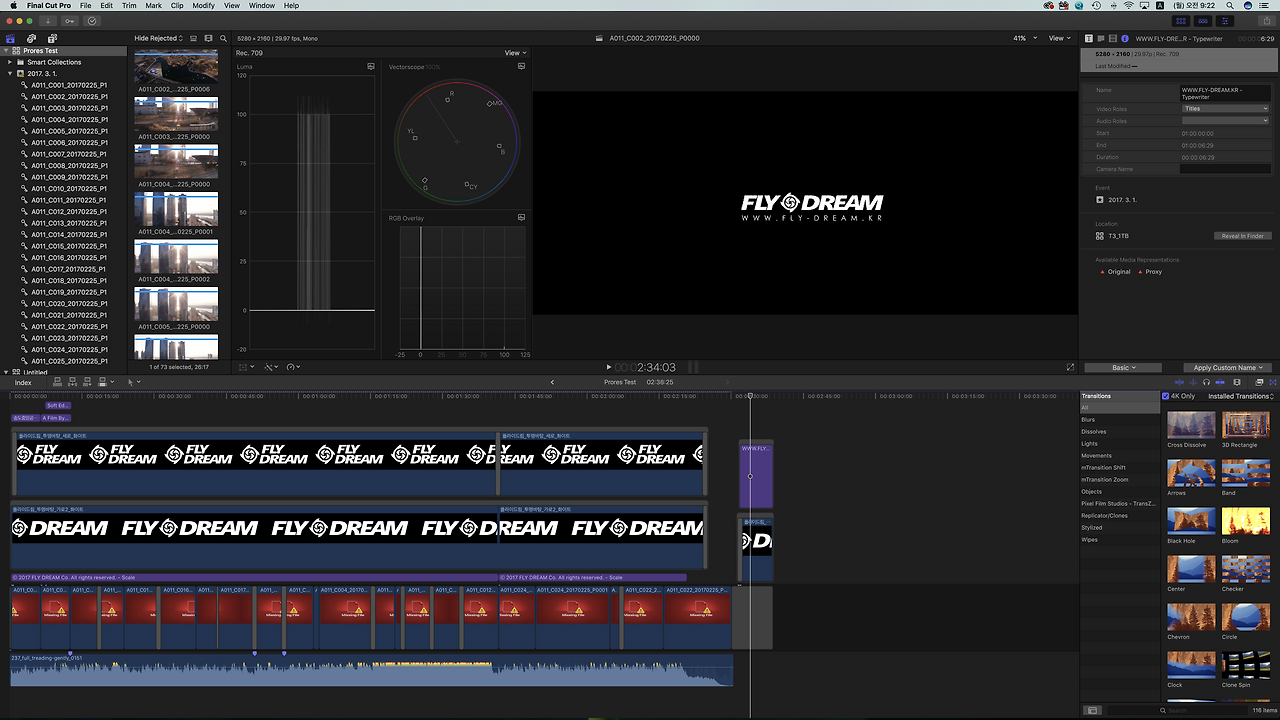Open the Info inspector icon

click(x=1125, y=38)
